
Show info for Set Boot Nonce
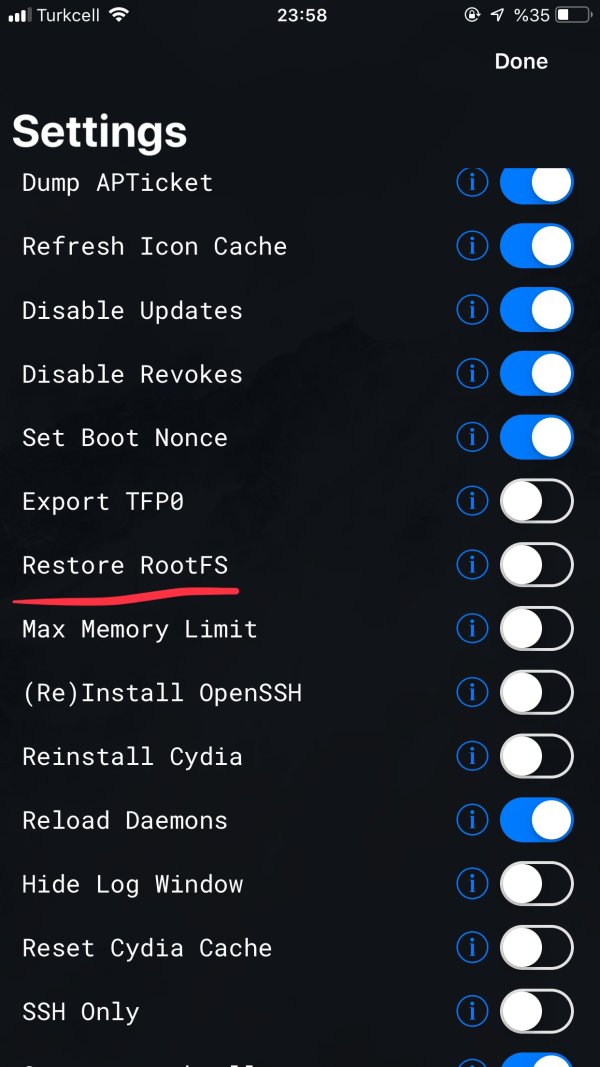(x=471, y=437)
